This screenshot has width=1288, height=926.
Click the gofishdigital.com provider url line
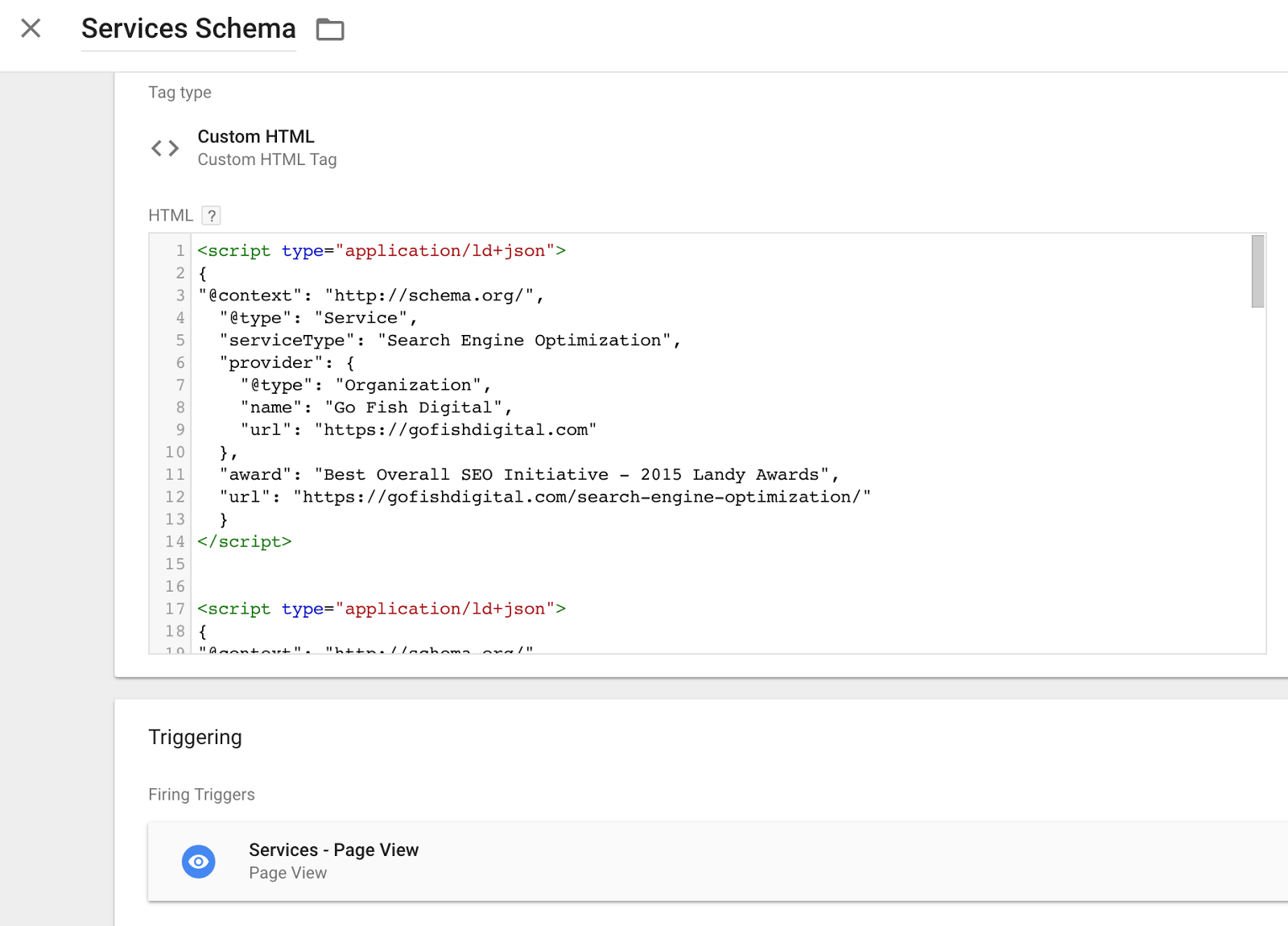coord(419,430)
